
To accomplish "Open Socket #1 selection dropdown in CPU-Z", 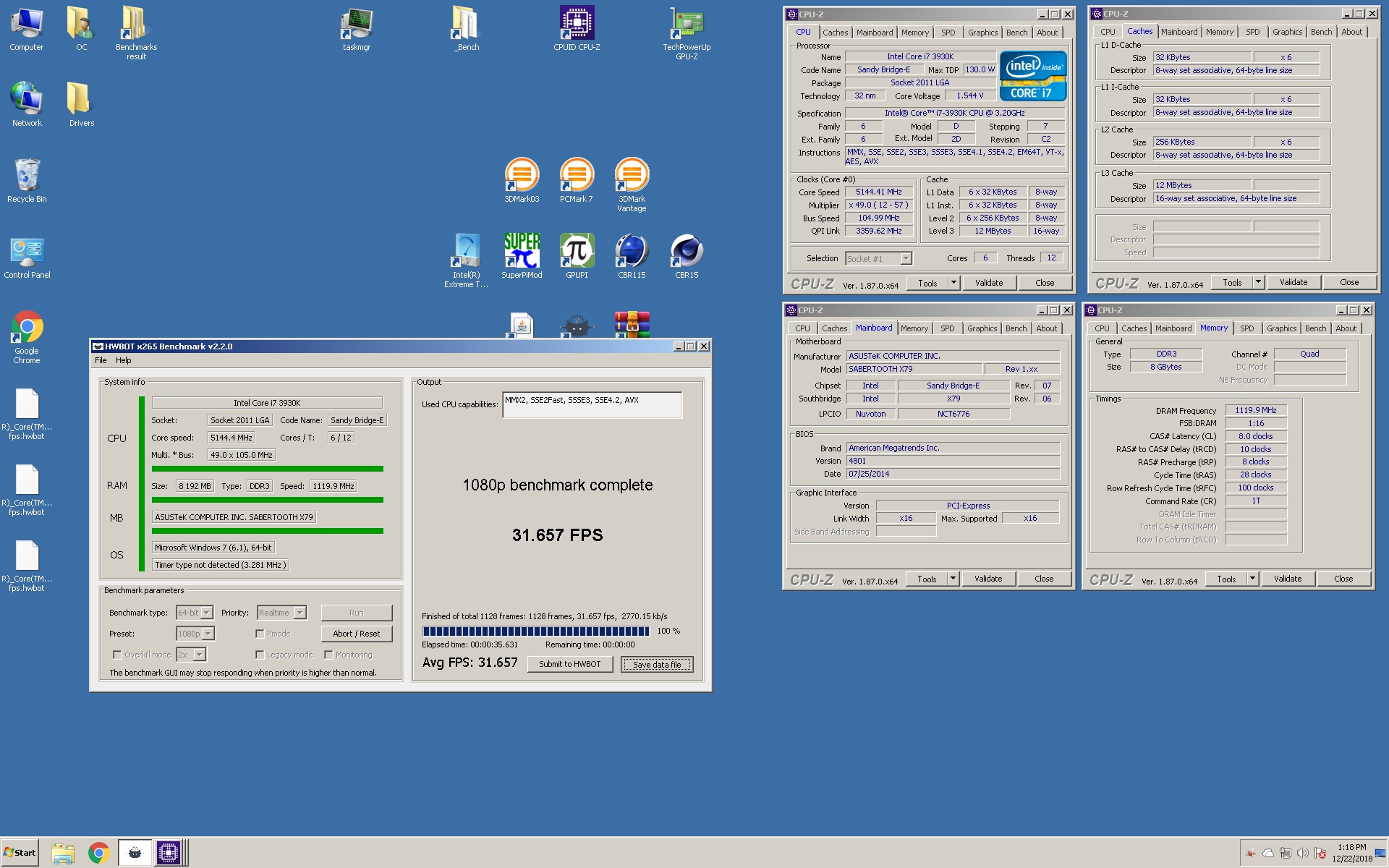I will (x=905, y=258).
